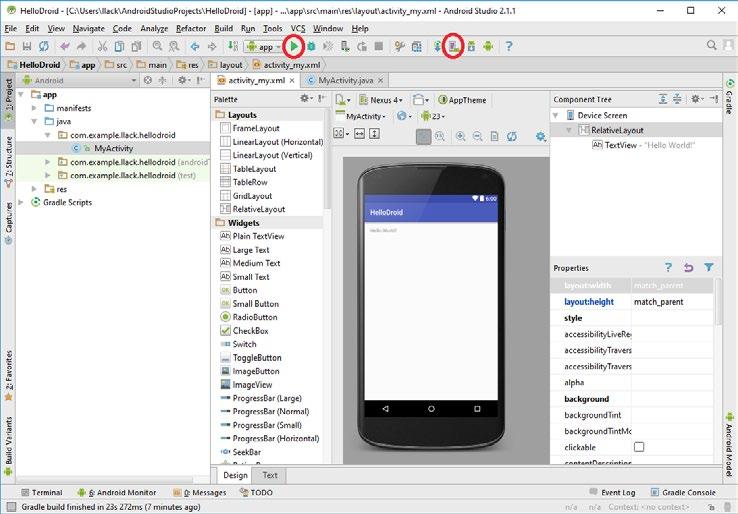738x514 pixels.
Task: Collapse the RelativeLayout node in Component Tree
Action: click(569, 130)
